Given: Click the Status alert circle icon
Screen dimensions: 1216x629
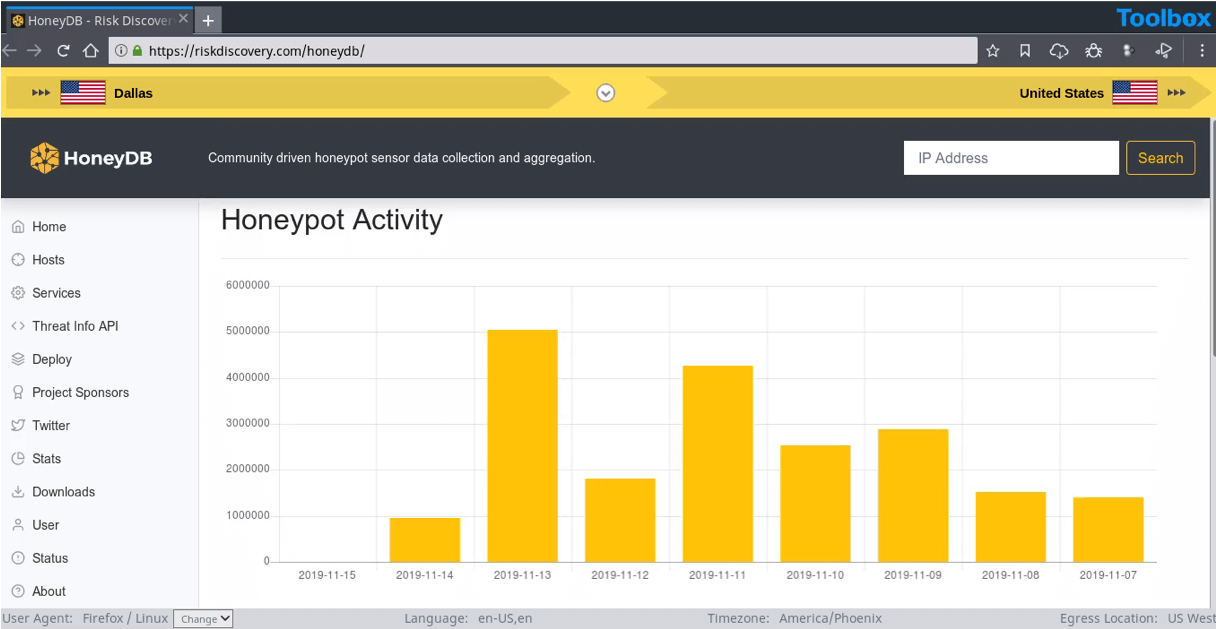Looking at the screenshot, I should pyautogui.click(x=18, y=558).
